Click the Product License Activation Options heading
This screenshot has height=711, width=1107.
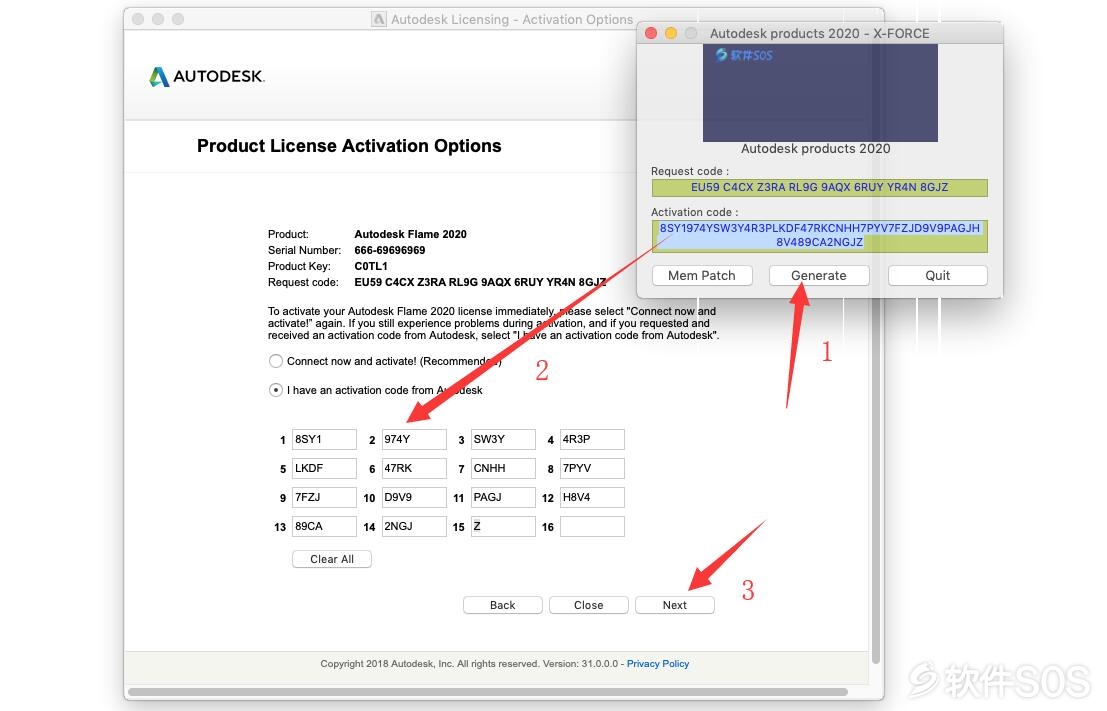point(349,145)
